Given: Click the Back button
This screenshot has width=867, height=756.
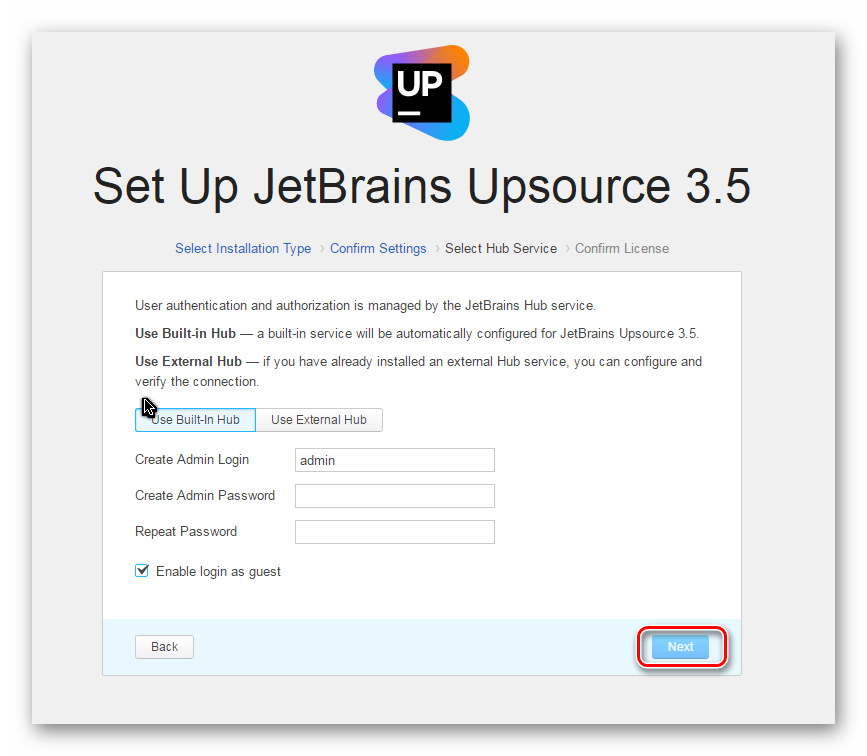Looking at the screenshot, I should (x=164, y=646).
